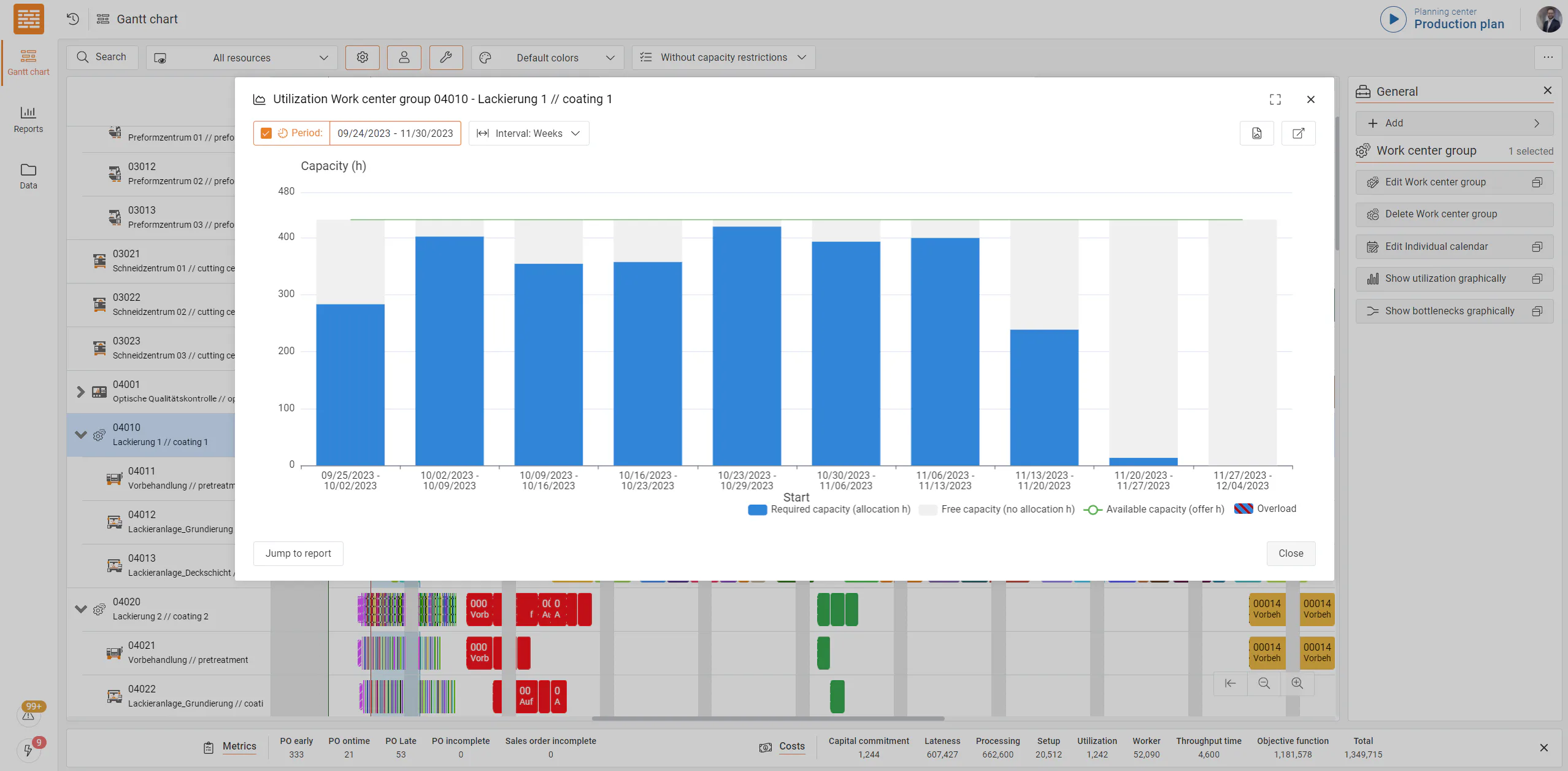Collapse the 04020 Lackierung 2 group
The width and height of the screenshot is (1568, 771).
tap(80, 609)
